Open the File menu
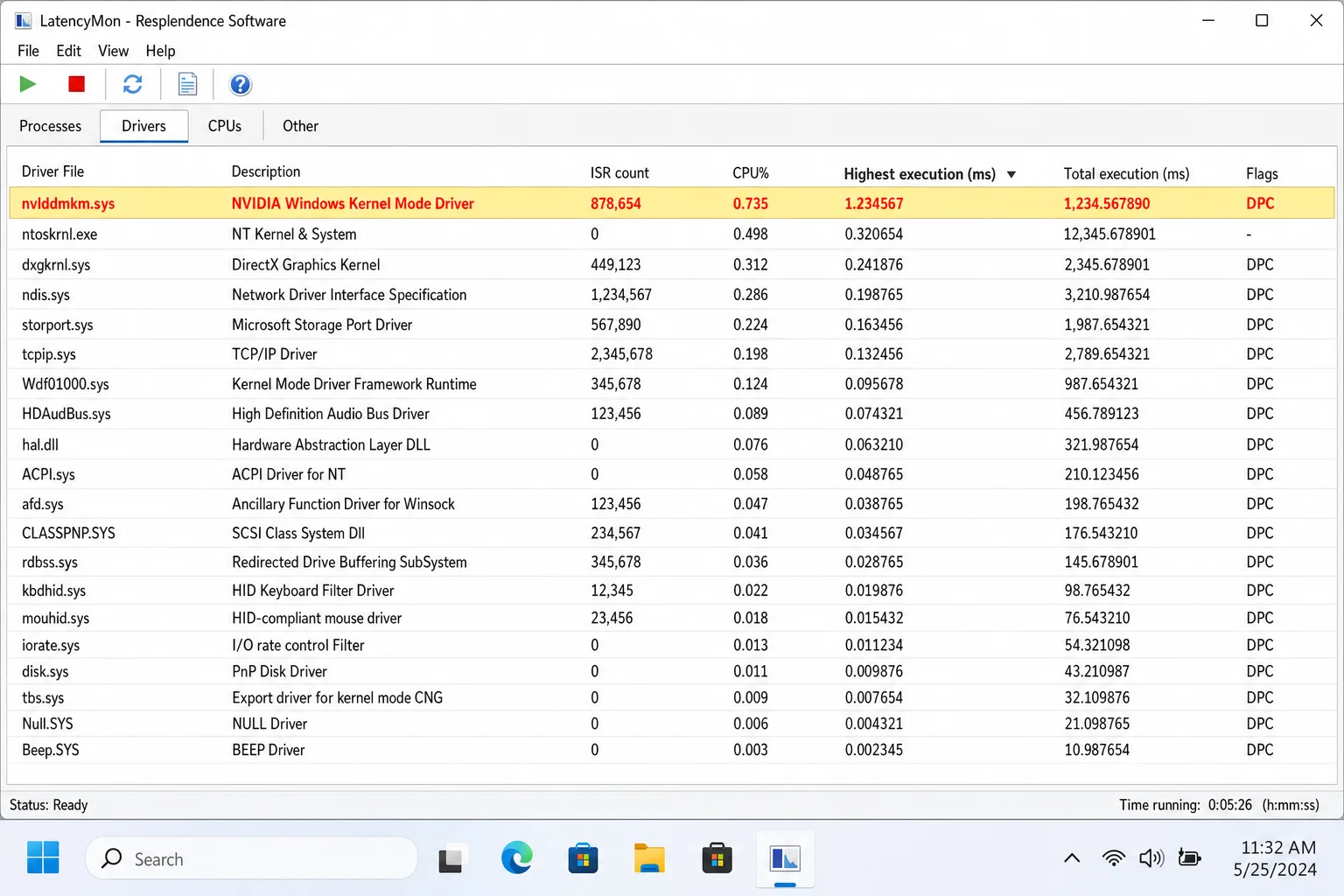 (x=28, y=51)
